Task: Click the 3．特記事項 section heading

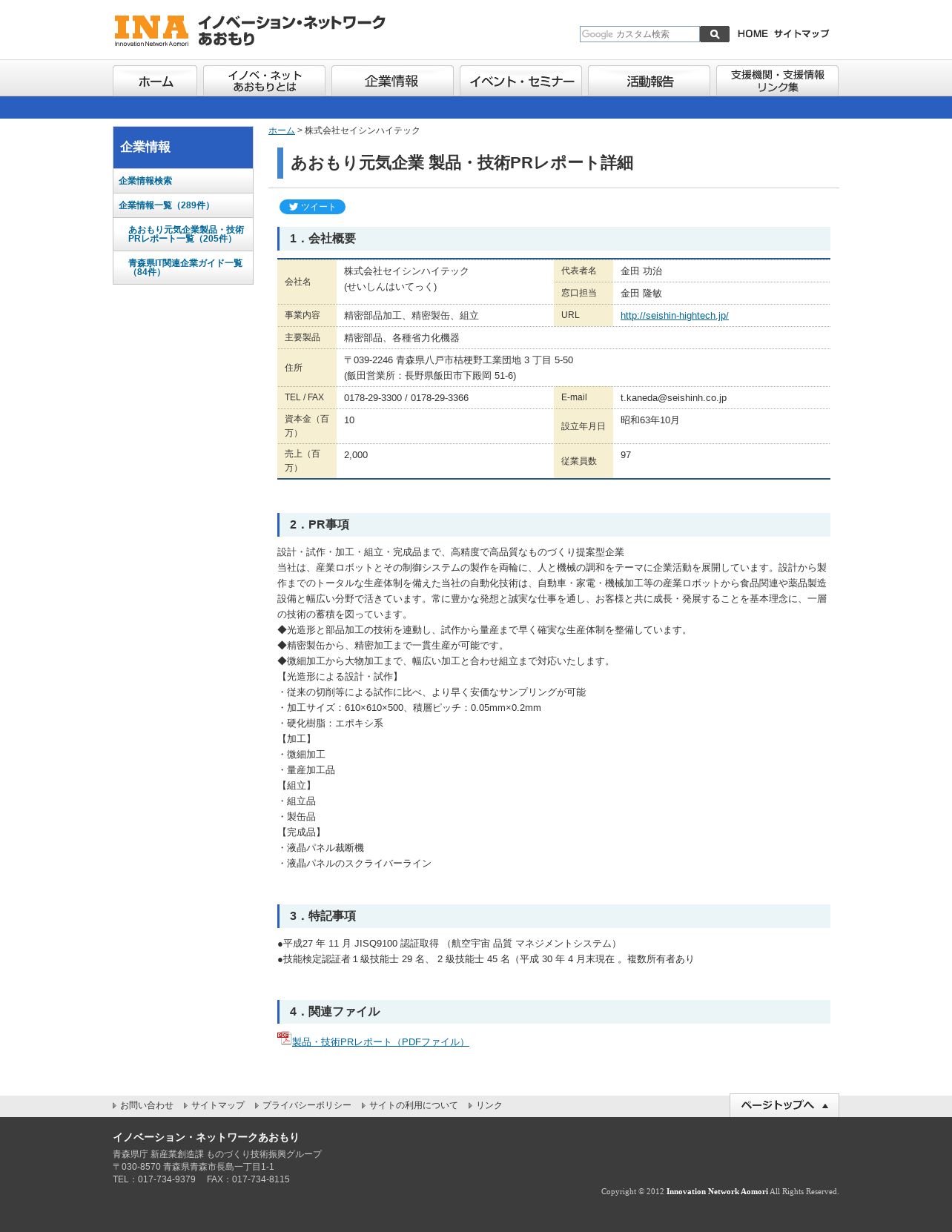Action: coord(554,916)
